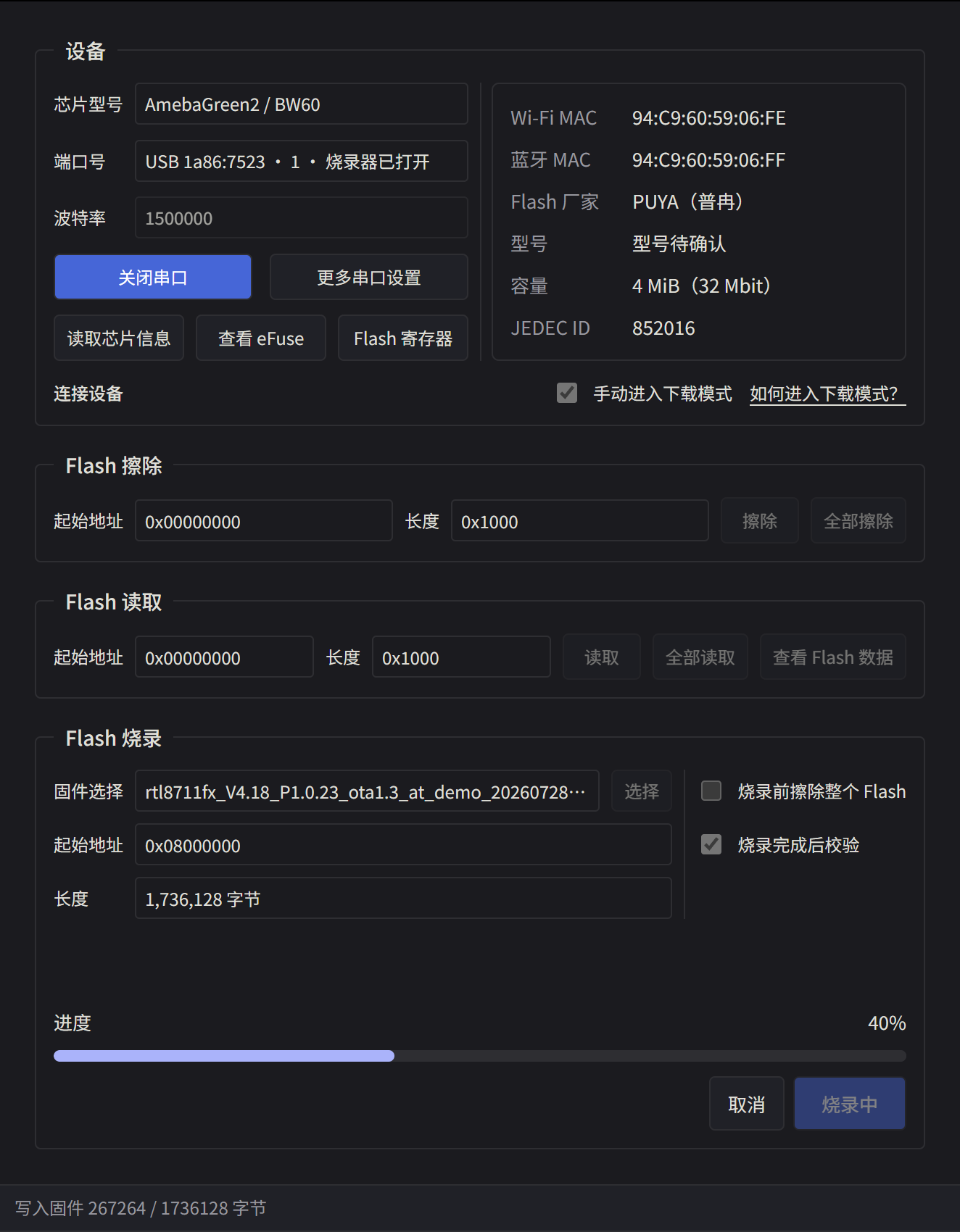Screen dimensions: 960x1232
Task: Open the Flash 寄存器 dialog
Action: coord(403,338)
